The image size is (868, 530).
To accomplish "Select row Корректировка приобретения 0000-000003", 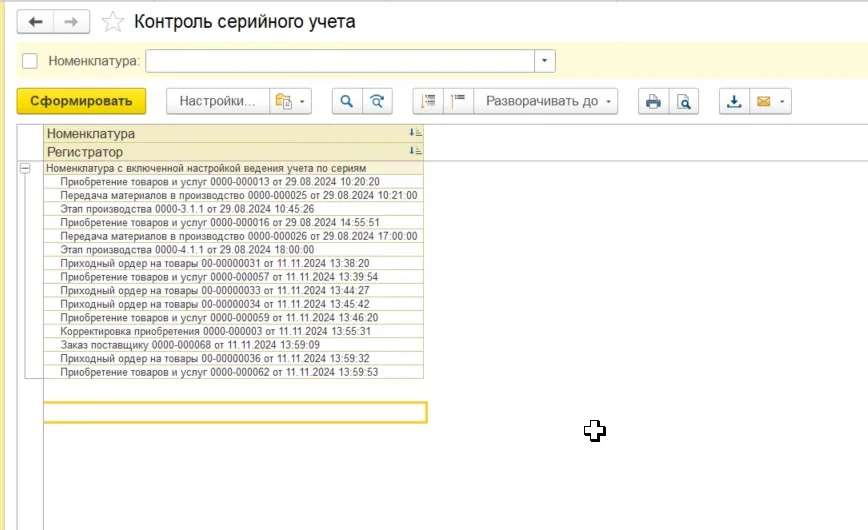I will [234, 331].
